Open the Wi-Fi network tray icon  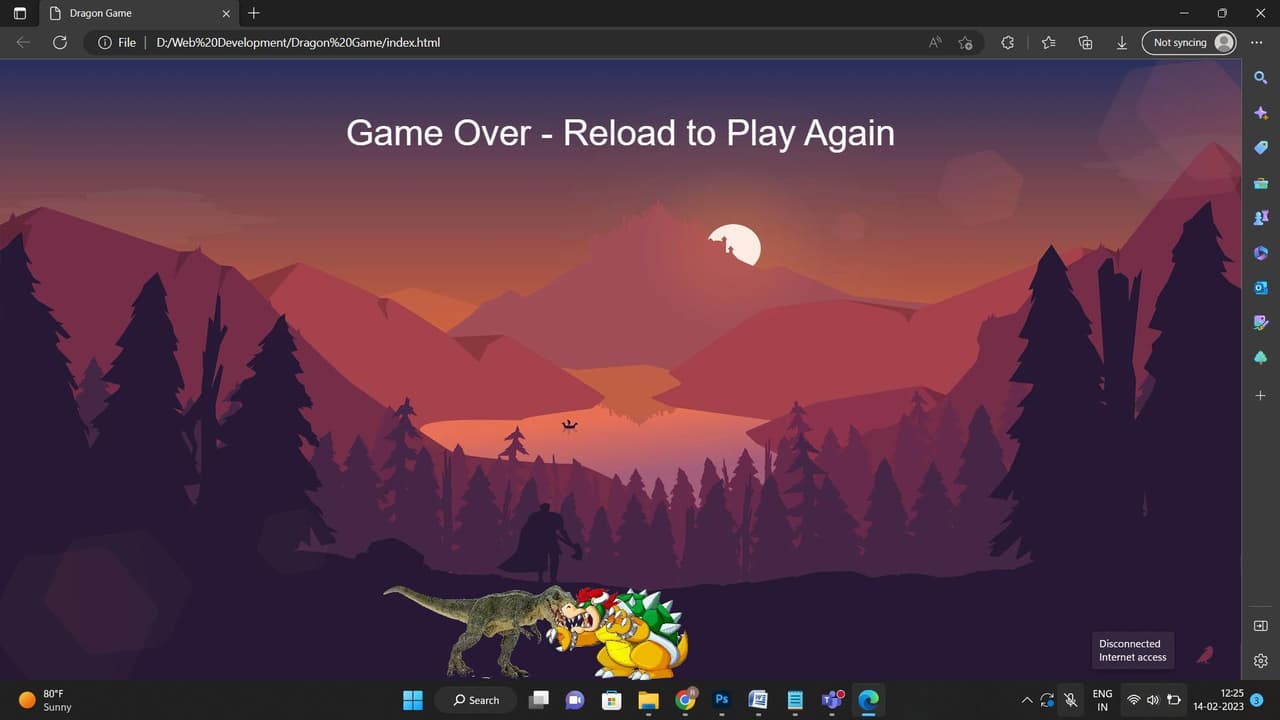point(1133,700)
